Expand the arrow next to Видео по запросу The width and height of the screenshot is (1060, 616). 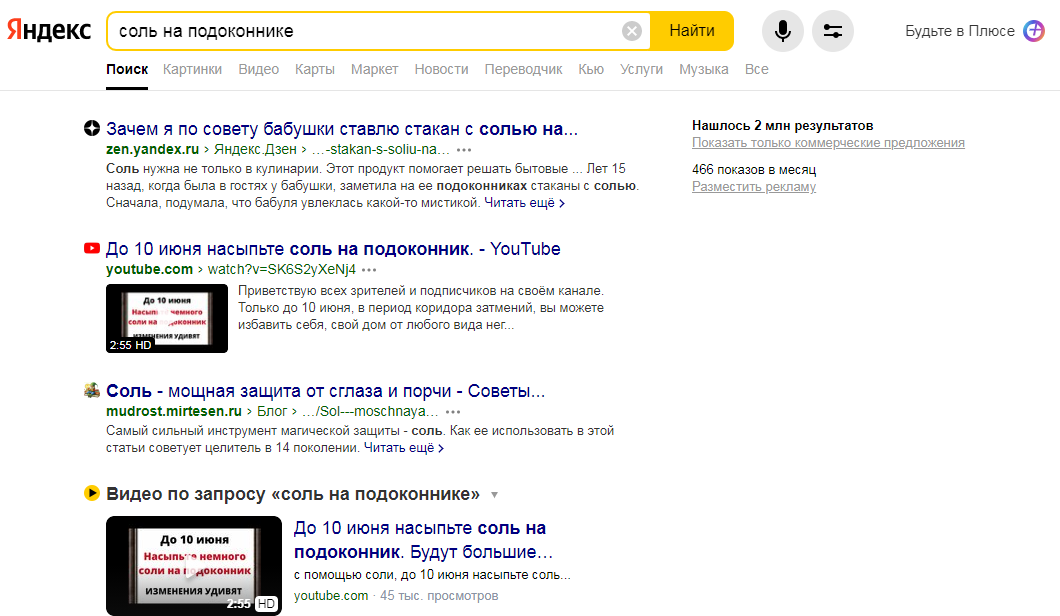click(494, 495)
